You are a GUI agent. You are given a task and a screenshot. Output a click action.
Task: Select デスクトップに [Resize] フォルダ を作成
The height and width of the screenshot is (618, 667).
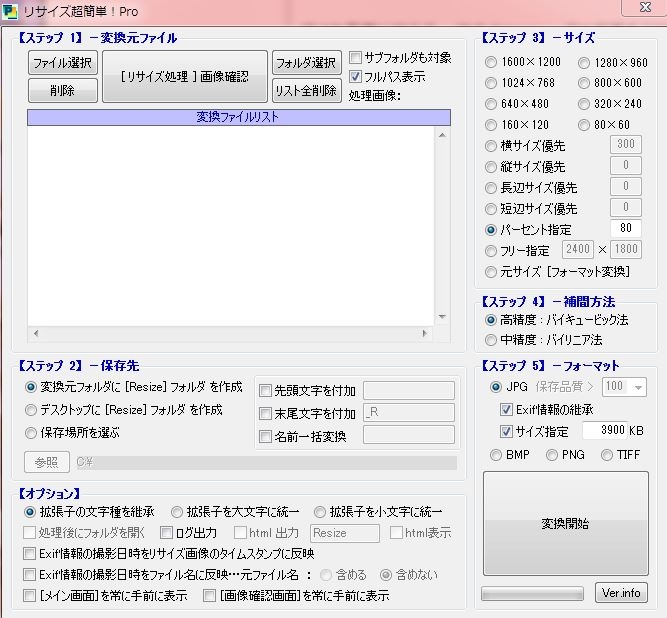click(31, 410)
